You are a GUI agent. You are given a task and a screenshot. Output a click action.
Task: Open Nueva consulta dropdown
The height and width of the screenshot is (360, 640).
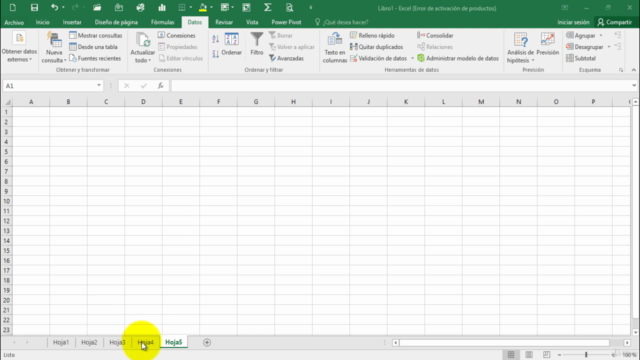(54, 56)
